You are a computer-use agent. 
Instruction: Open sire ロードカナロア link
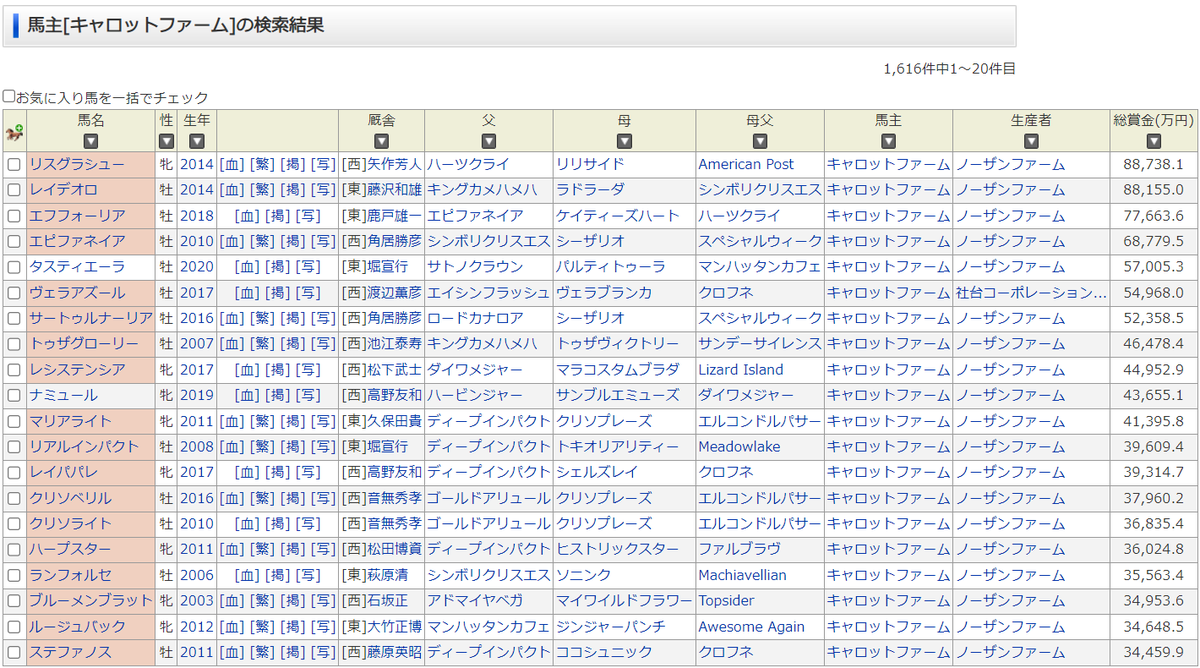click(475, 318)
